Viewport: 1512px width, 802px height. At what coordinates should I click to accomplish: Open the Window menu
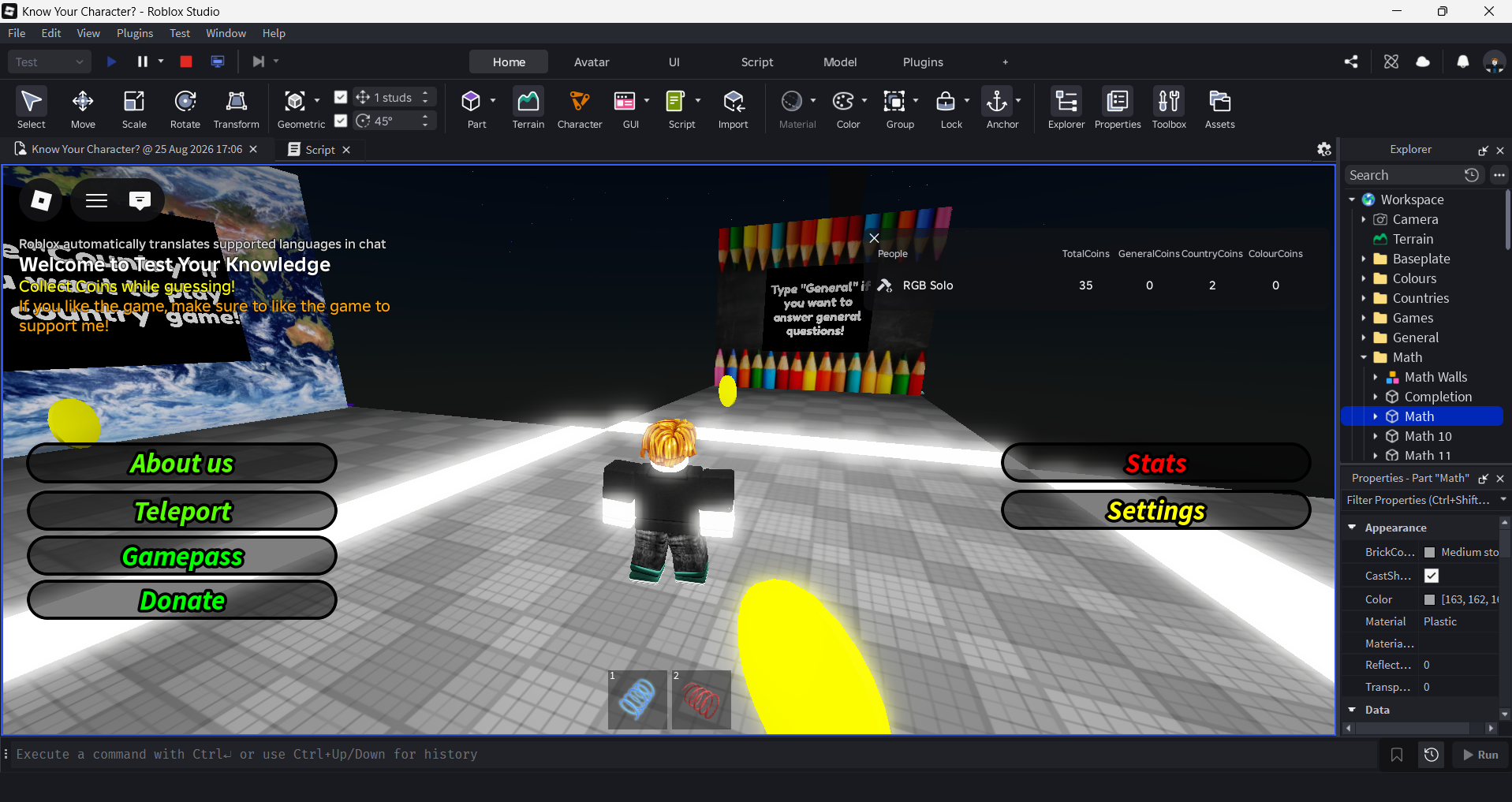tap(226, 33)
